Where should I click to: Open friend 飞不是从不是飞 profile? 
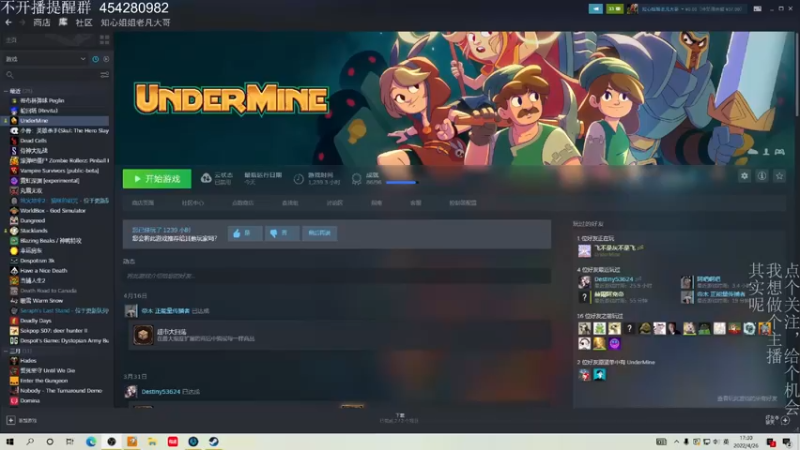[615, 248]
